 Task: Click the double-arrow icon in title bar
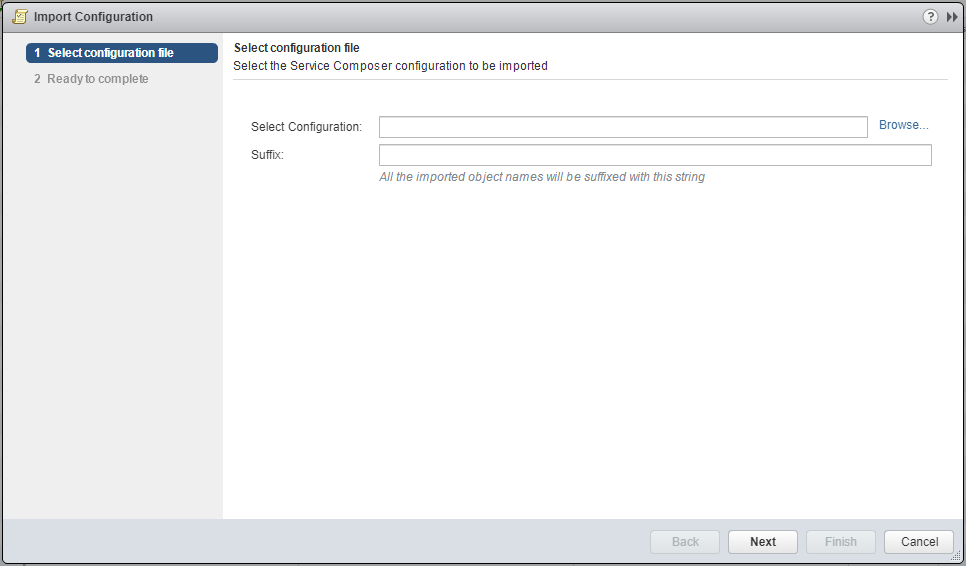click(x=952, y=17)
